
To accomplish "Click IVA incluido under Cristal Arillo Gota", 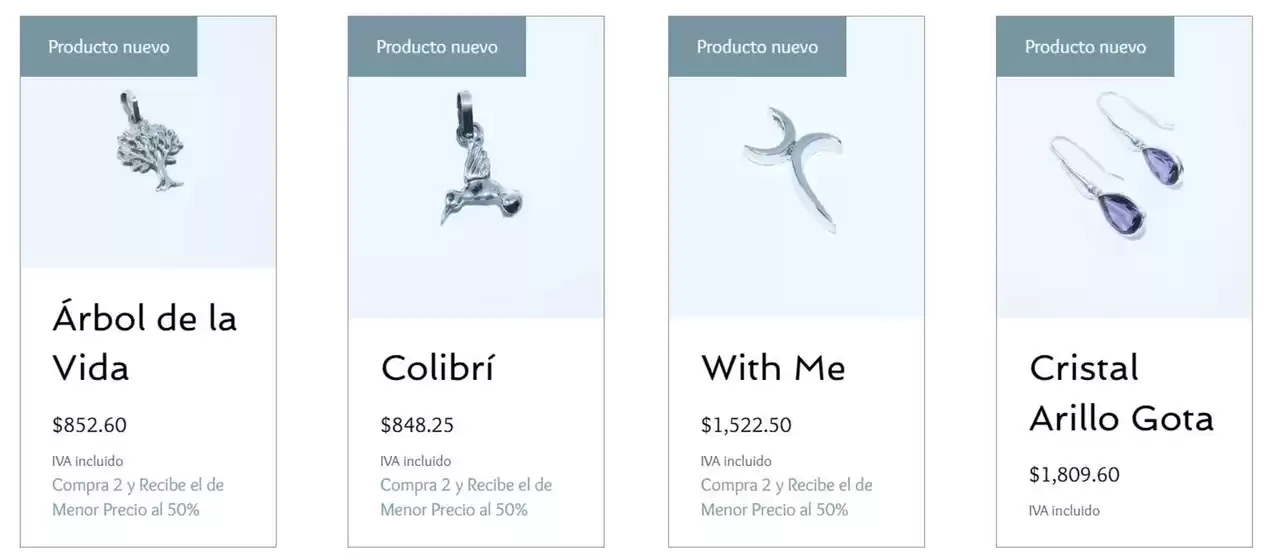I will (1064, 511).
